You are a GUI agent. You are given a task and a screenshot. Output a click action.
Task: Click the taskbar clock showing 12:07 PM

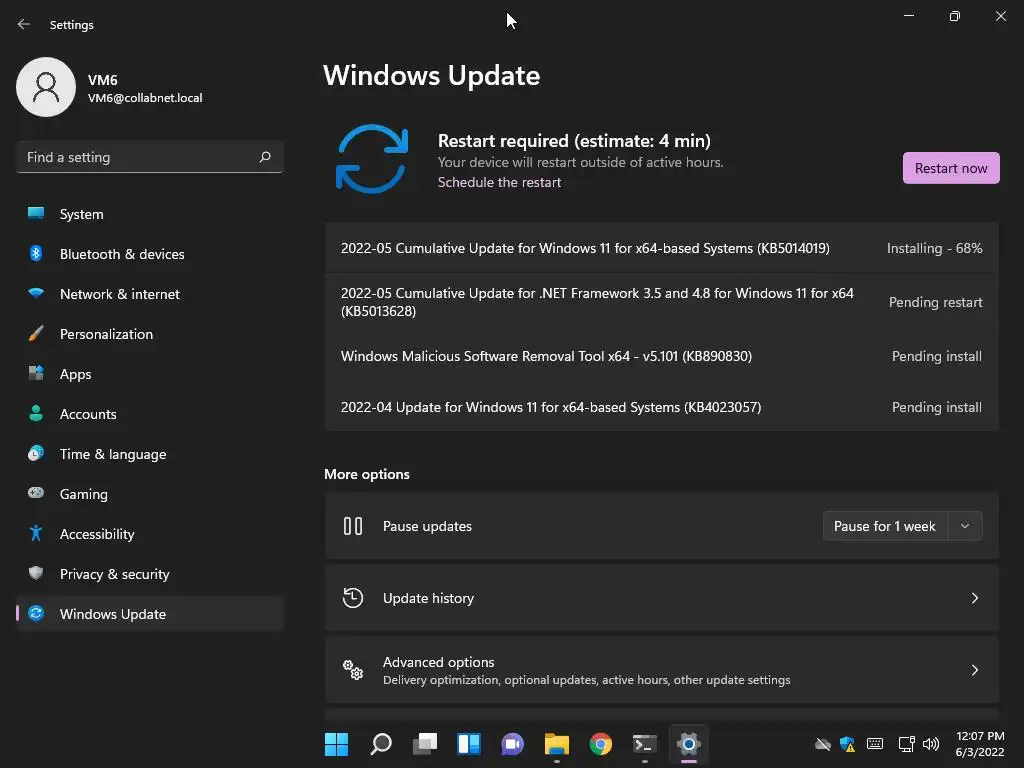(x=980, y=744)
